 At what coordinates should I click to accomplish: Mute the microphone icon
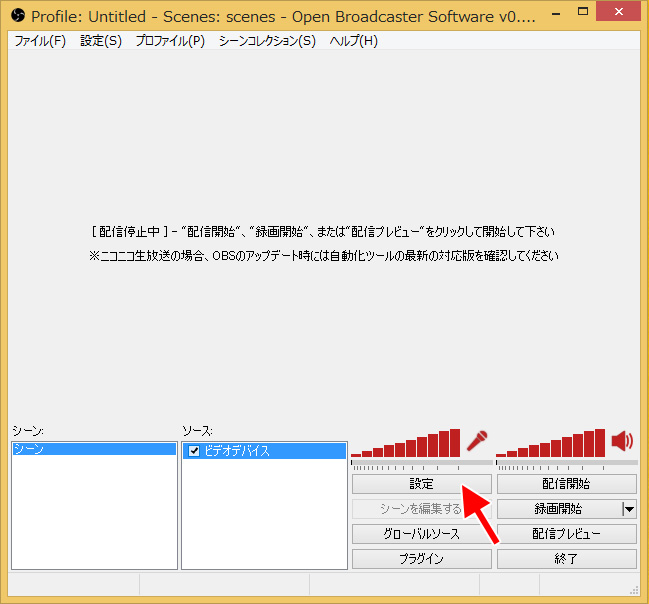477,441
